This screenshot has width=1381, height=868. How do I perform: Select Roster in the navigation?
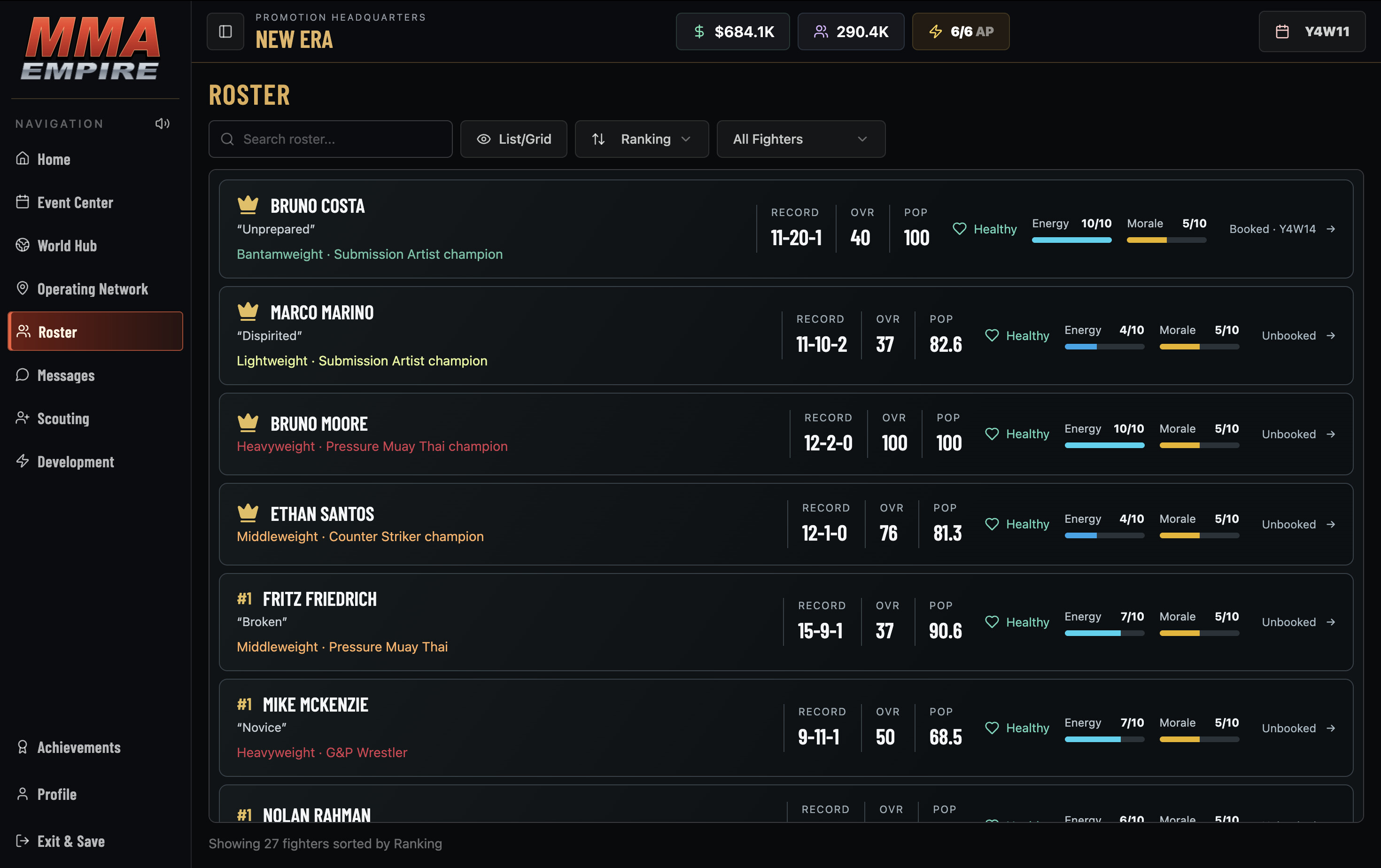pyautogui.click(x=95, y=332)
